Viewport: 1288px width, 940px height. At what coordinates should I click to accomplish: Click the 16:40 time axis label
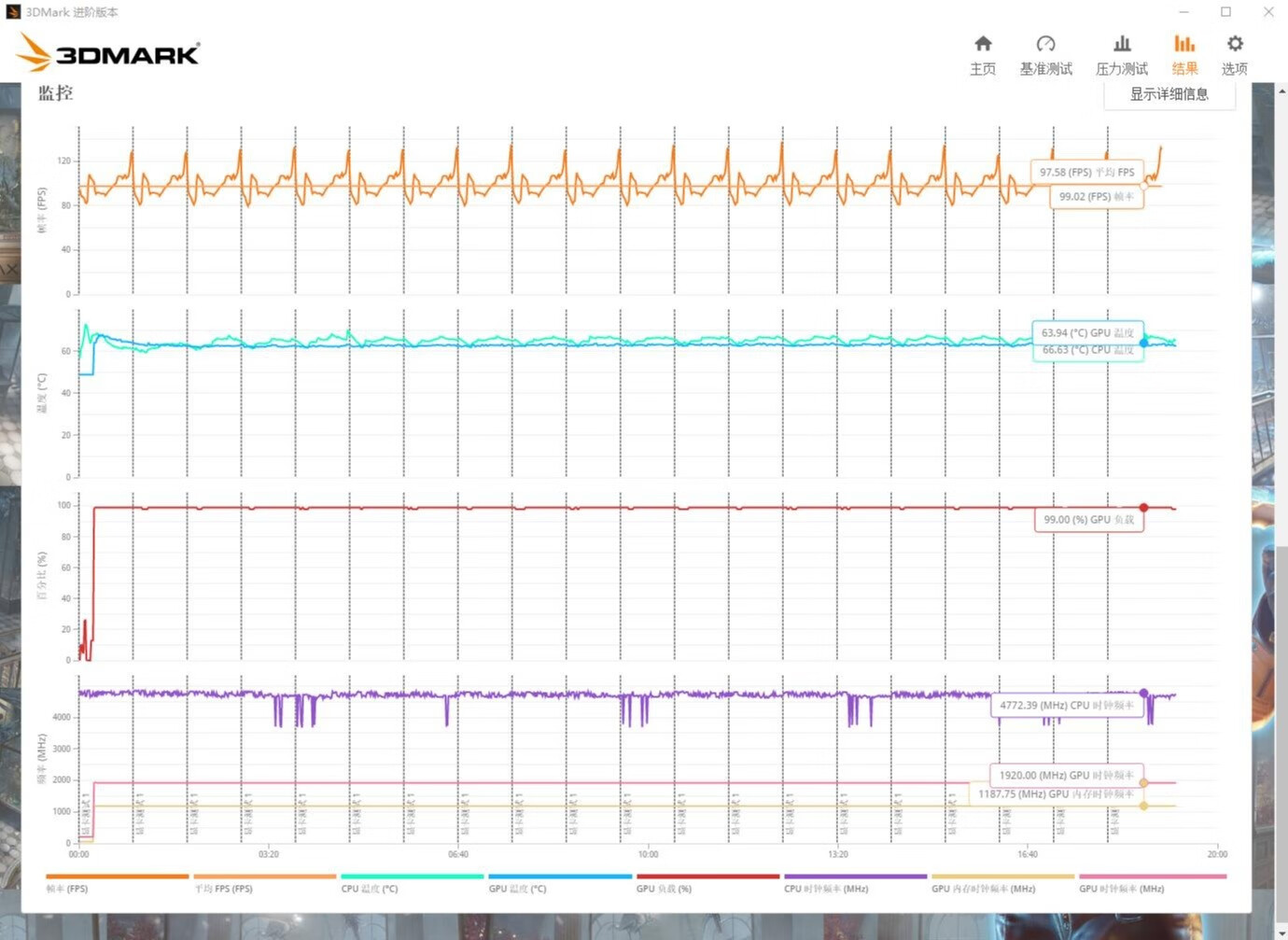coord(1028,854)
